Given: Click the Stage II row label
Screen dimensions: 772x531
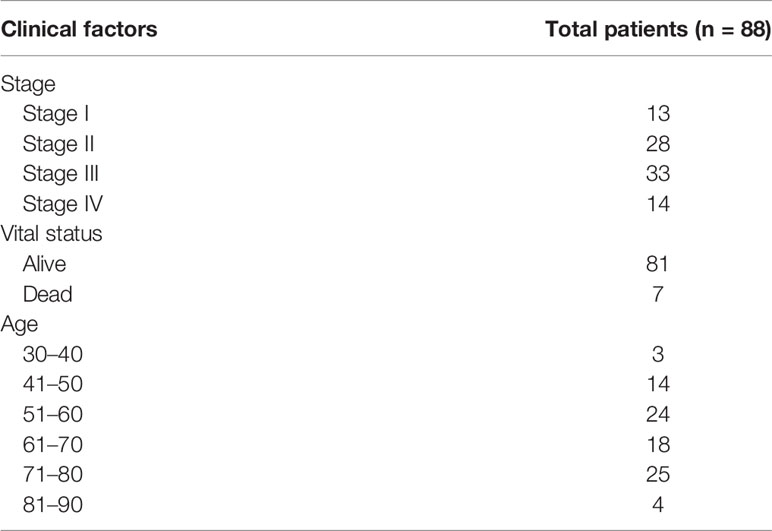Looking at the screenshot, I should click(x=58, y=144).
